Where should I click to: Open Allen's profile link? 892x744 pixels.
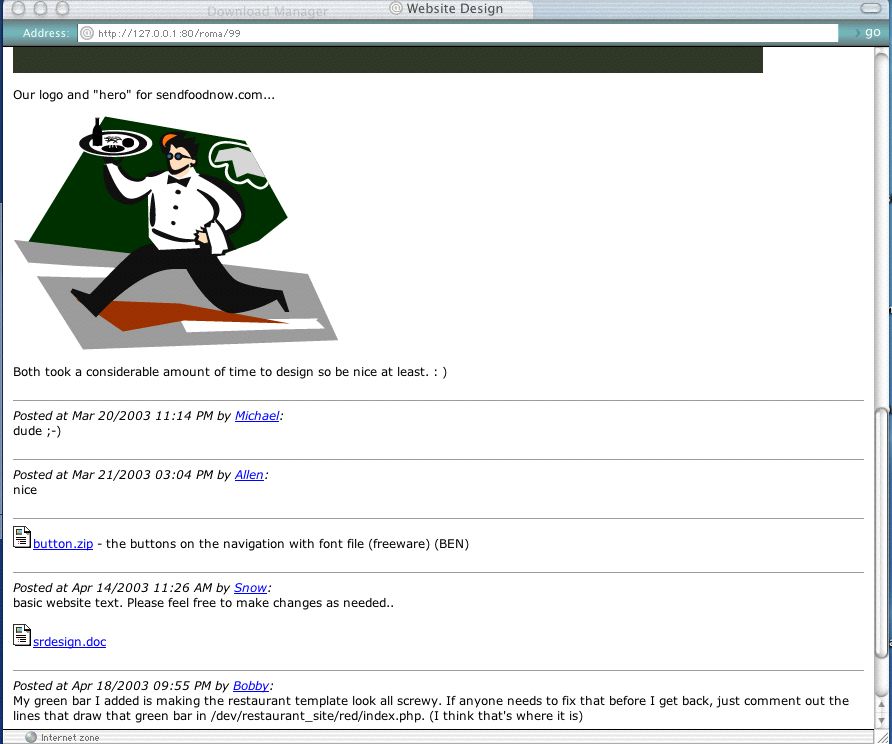click(x=249, y=475)
